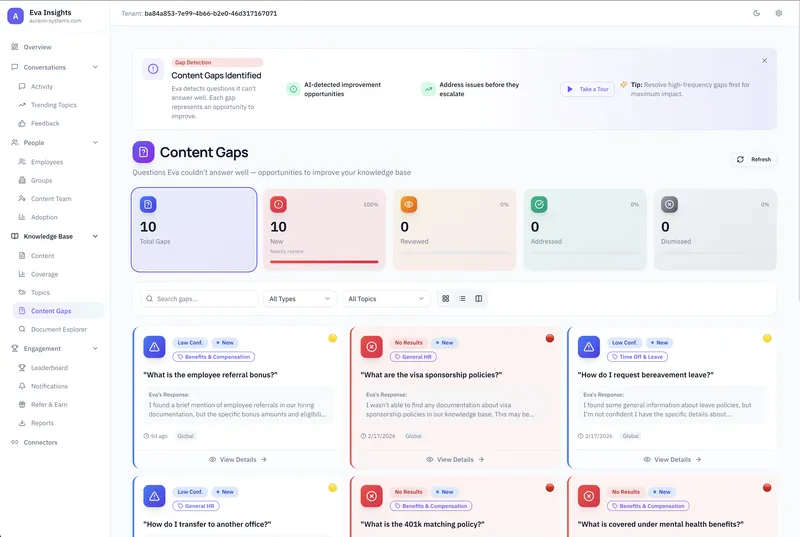Click General HR tag on visa sponsorship card

pyautogui.click(x=413, y=357)
